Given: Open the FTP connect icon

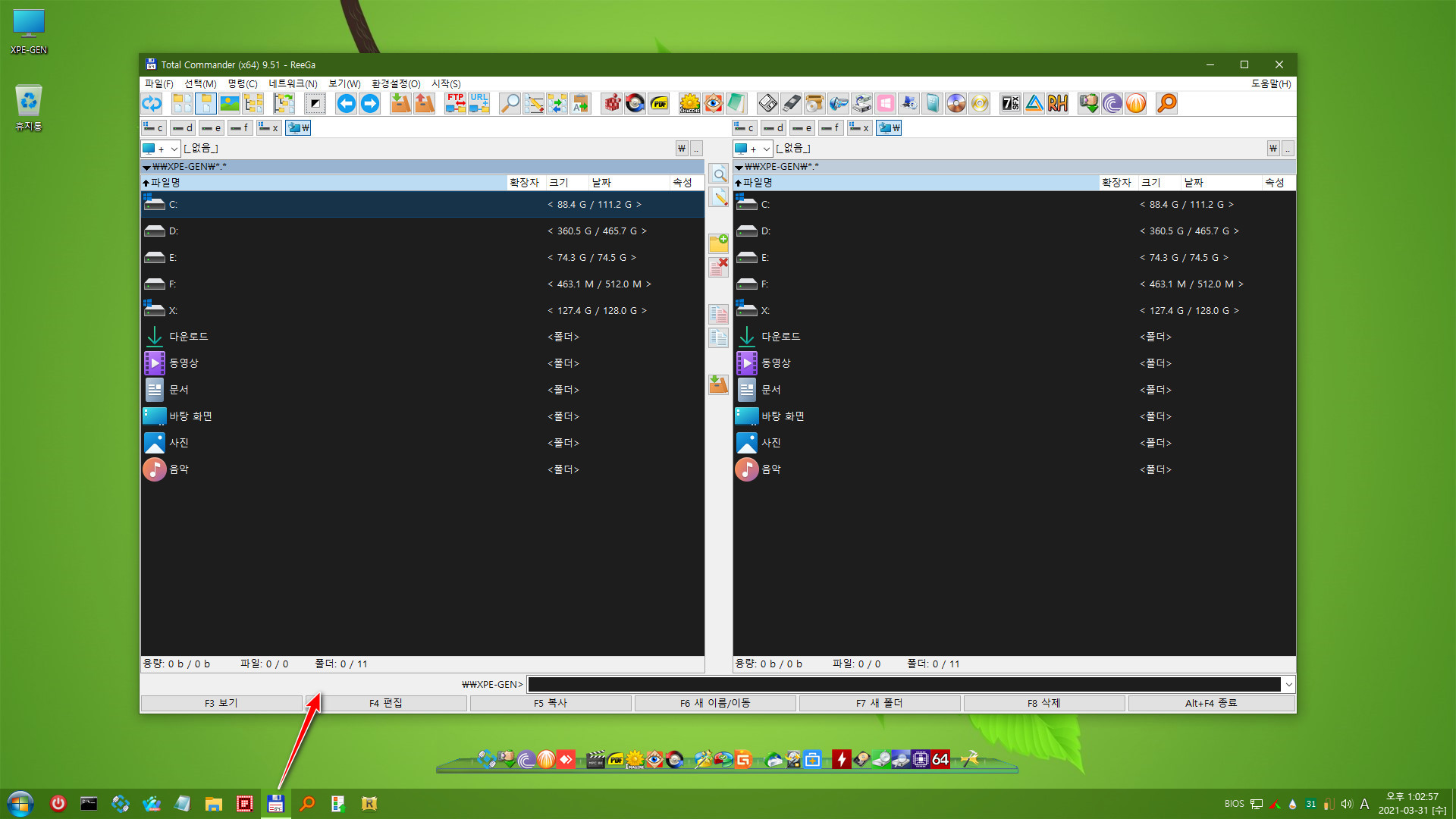Looking at the screenshot, I should coord(455,103).
